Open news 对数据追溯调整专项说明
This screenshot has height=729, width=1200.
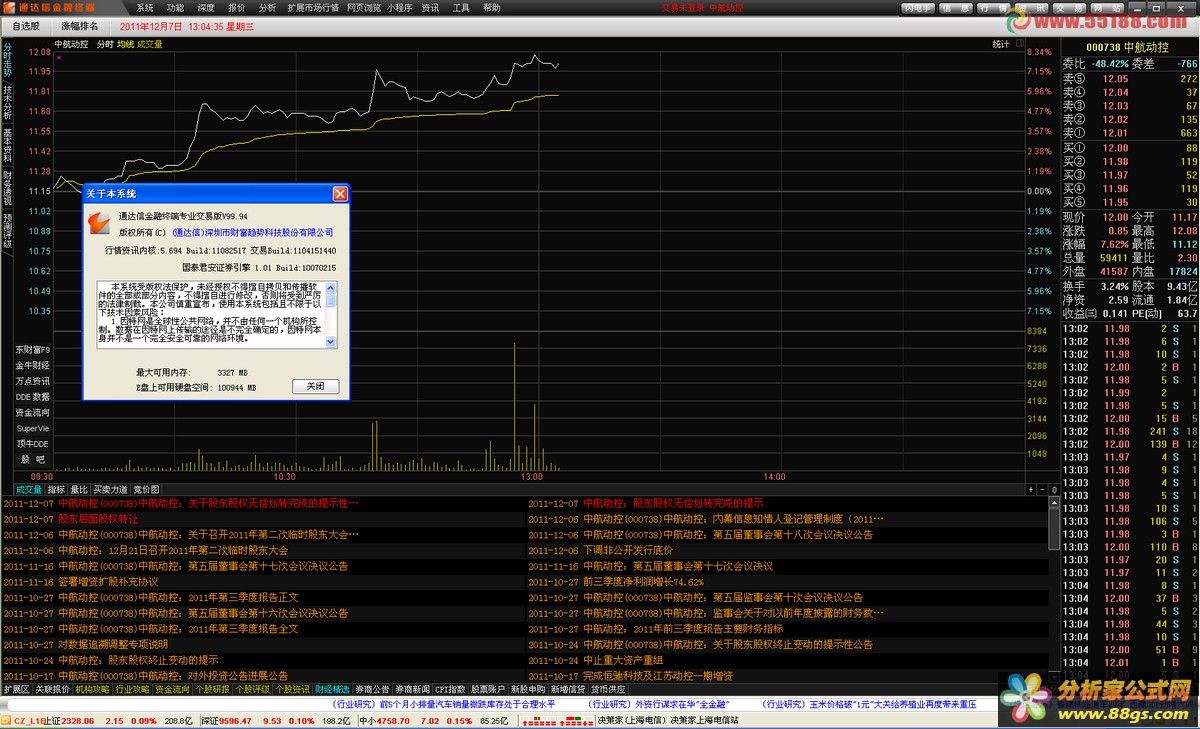pyautogui.click(x=113, y=645)
